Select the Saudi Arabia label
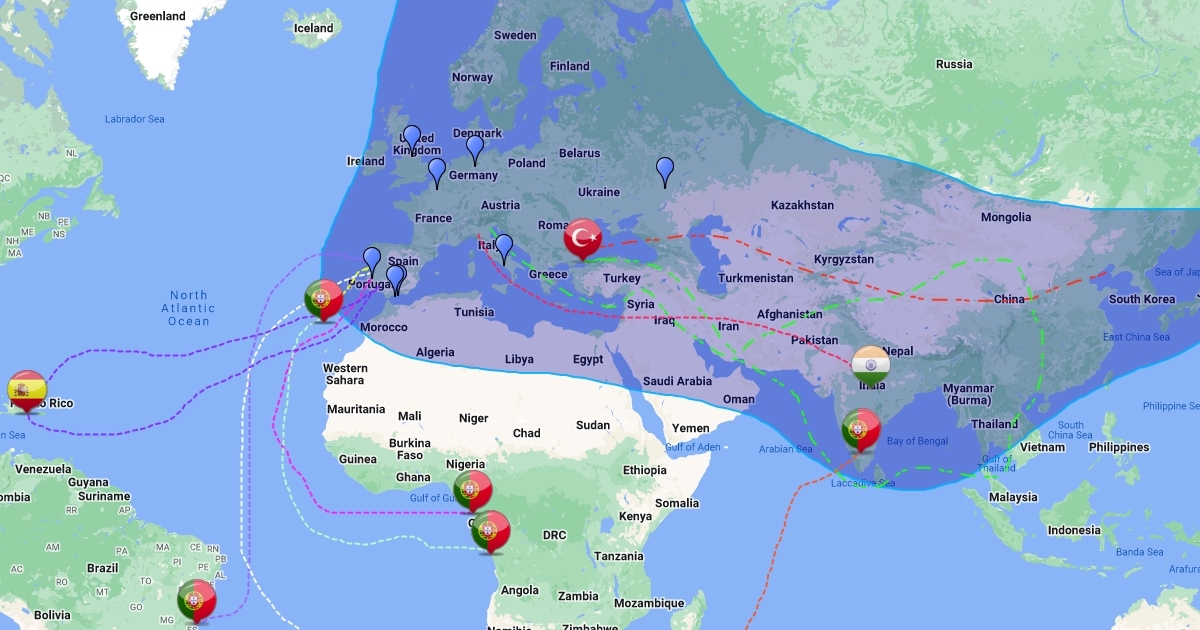The image size is (1200, 630). 678,380
